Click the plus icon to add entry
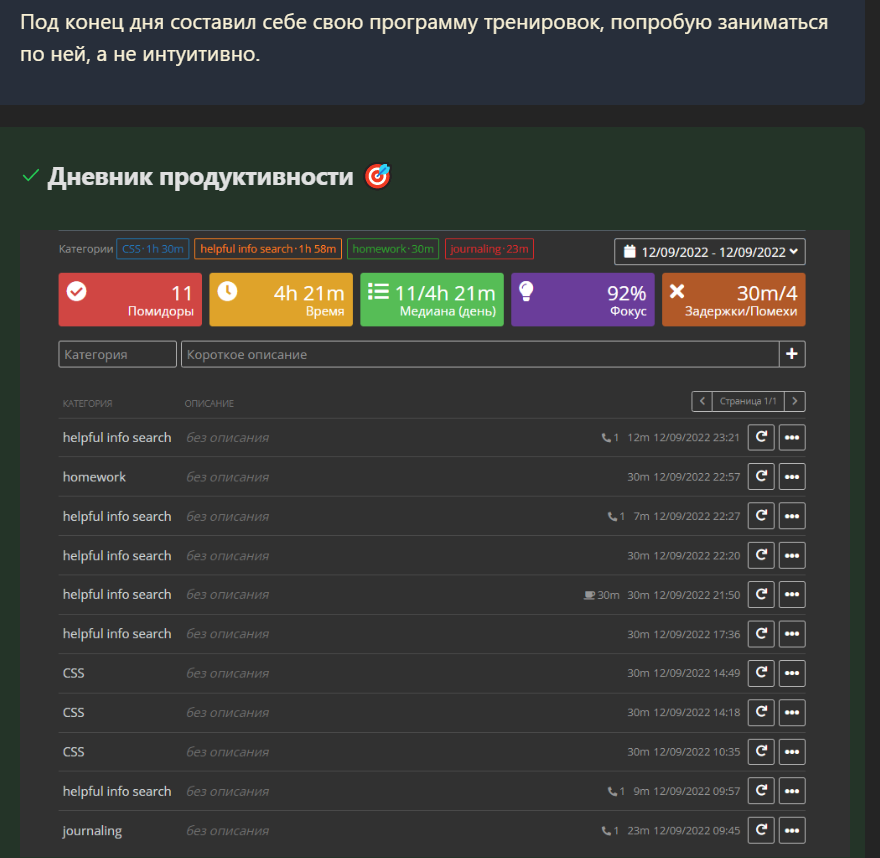 tap(792, 354)
